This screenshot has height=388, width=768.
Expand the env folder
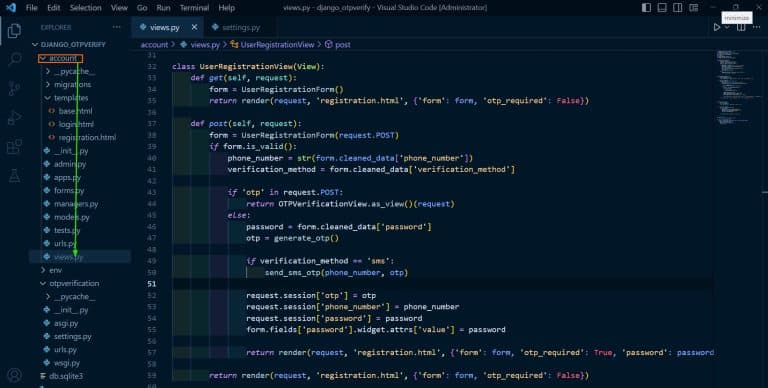click(43, 270)
